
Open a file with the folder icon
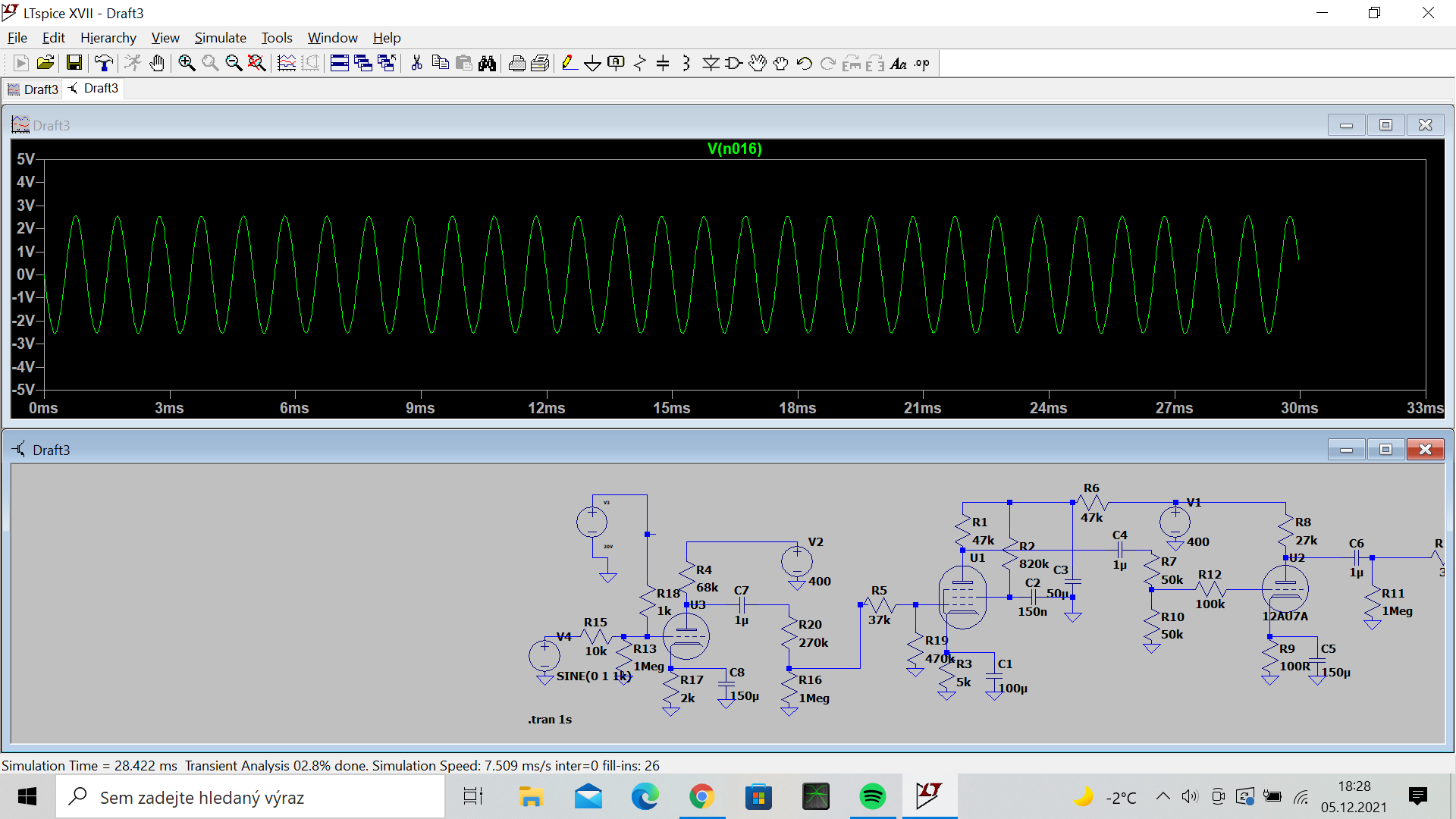pyautogui.click(x=45, y=64)
